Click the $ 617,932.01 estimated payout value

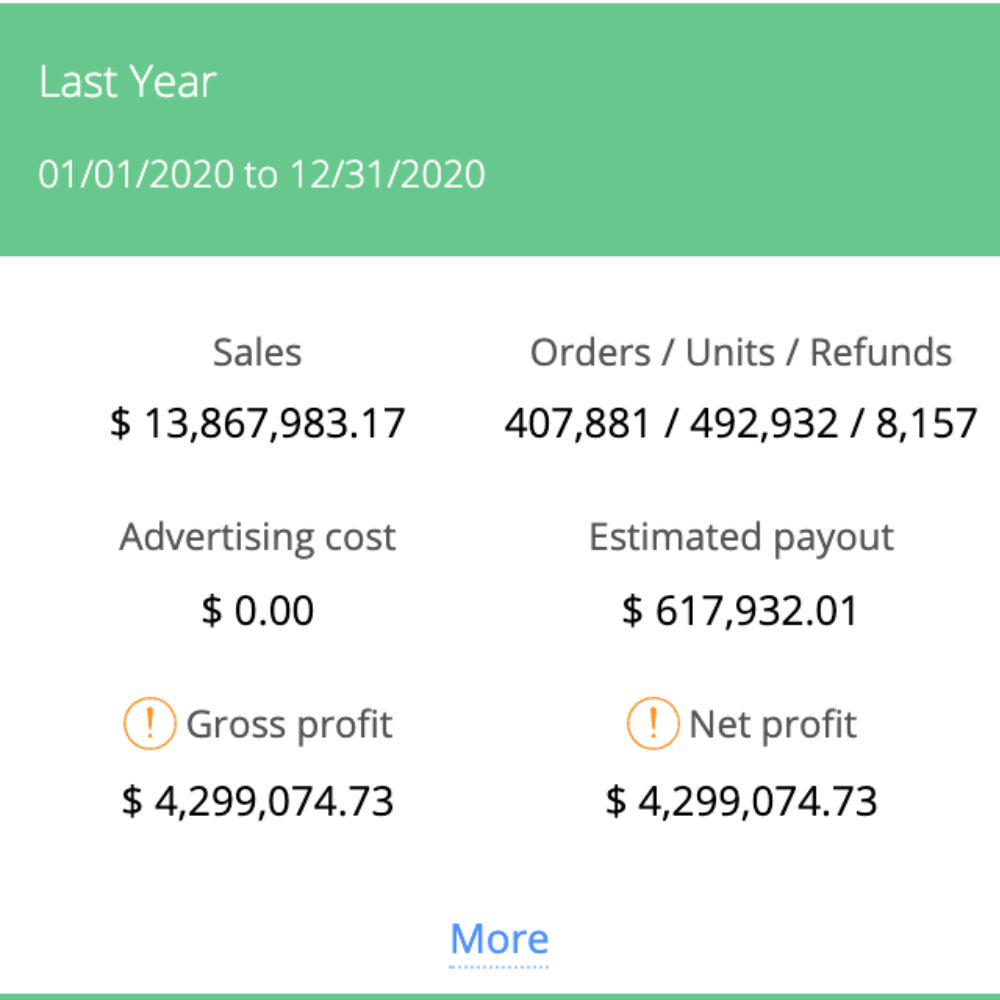click(741, 610)
